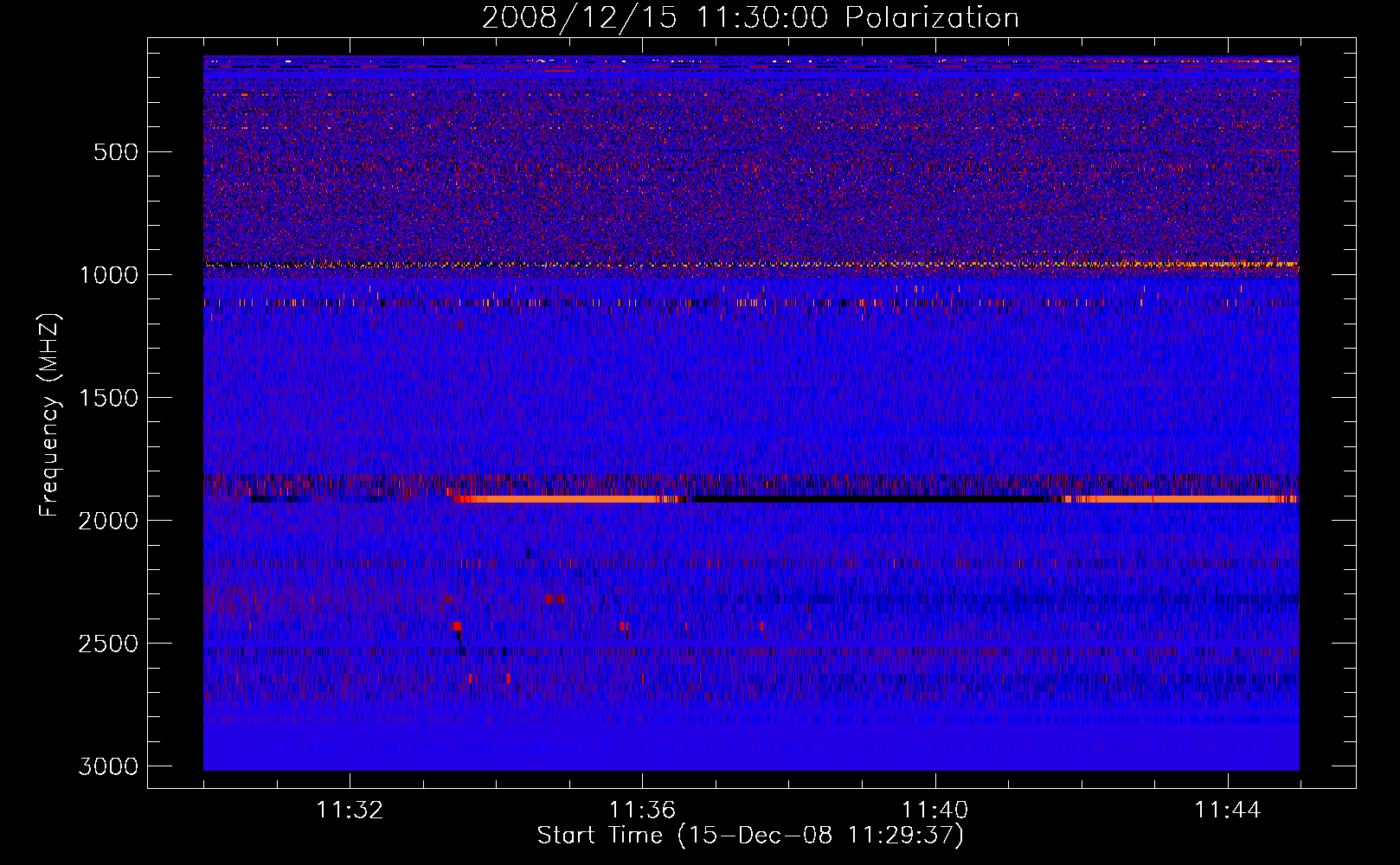The image size is (1400, 865).
Task: Click the 11:36 time tick label
Action: (x=642, y=811)
